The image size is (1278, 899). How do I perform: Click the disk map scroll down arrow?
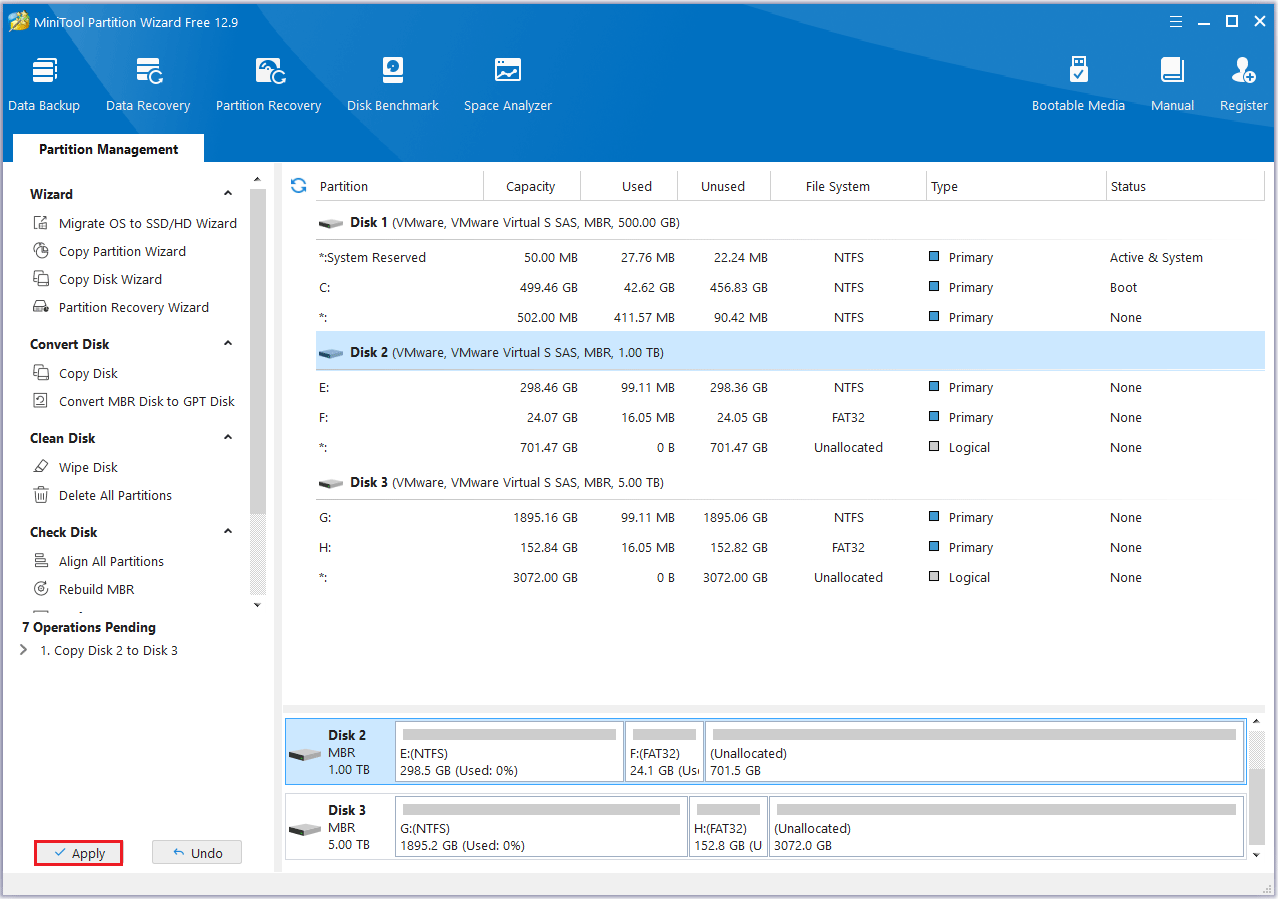[x=1256, y=854]
